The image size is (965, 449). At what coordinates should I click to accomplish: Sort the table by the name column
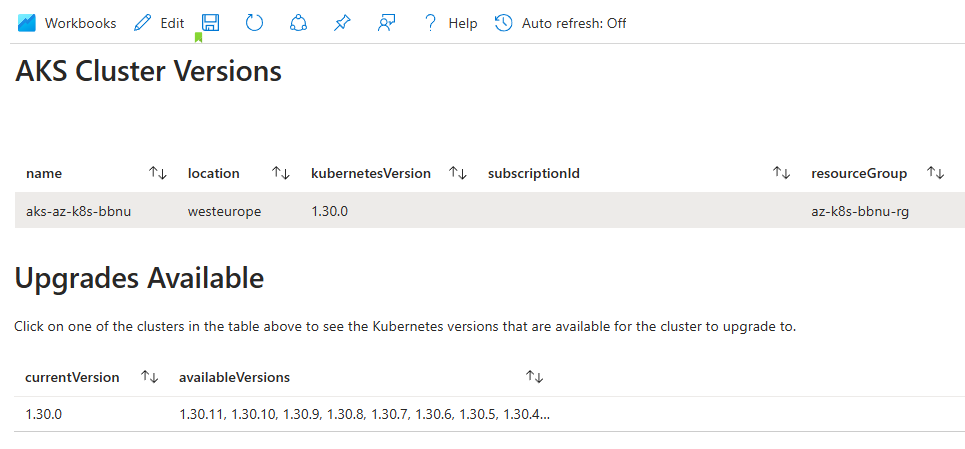point(158,173)
